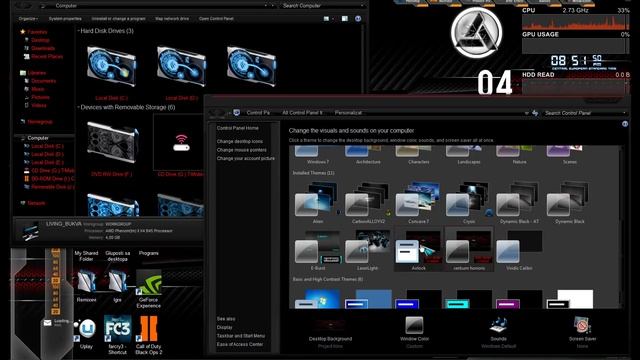640x360 pixels.
Task: Select the LaserLight theme
Action: point(367,249)
